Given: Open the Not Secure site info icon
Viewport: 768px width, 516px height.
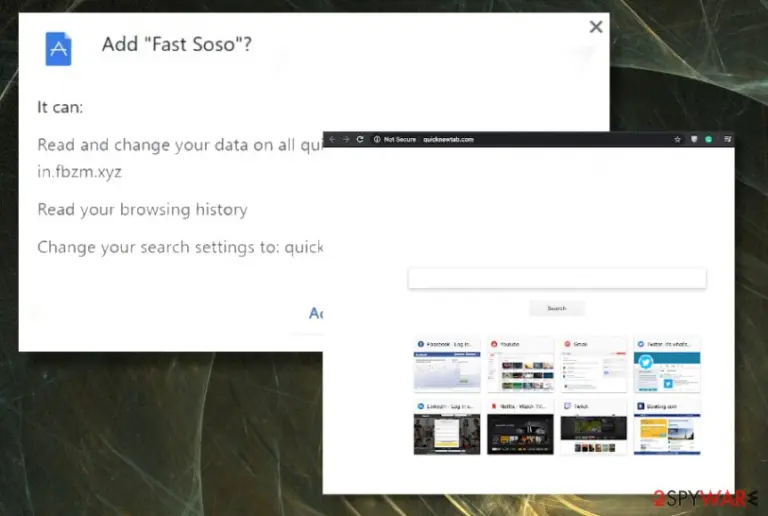Looking at the screenshot, I should click(x=377, y=140).
